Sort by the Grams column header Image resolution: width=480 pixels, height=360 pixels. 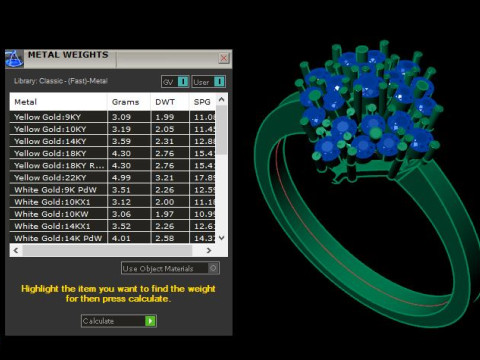[x=129, y=102]
